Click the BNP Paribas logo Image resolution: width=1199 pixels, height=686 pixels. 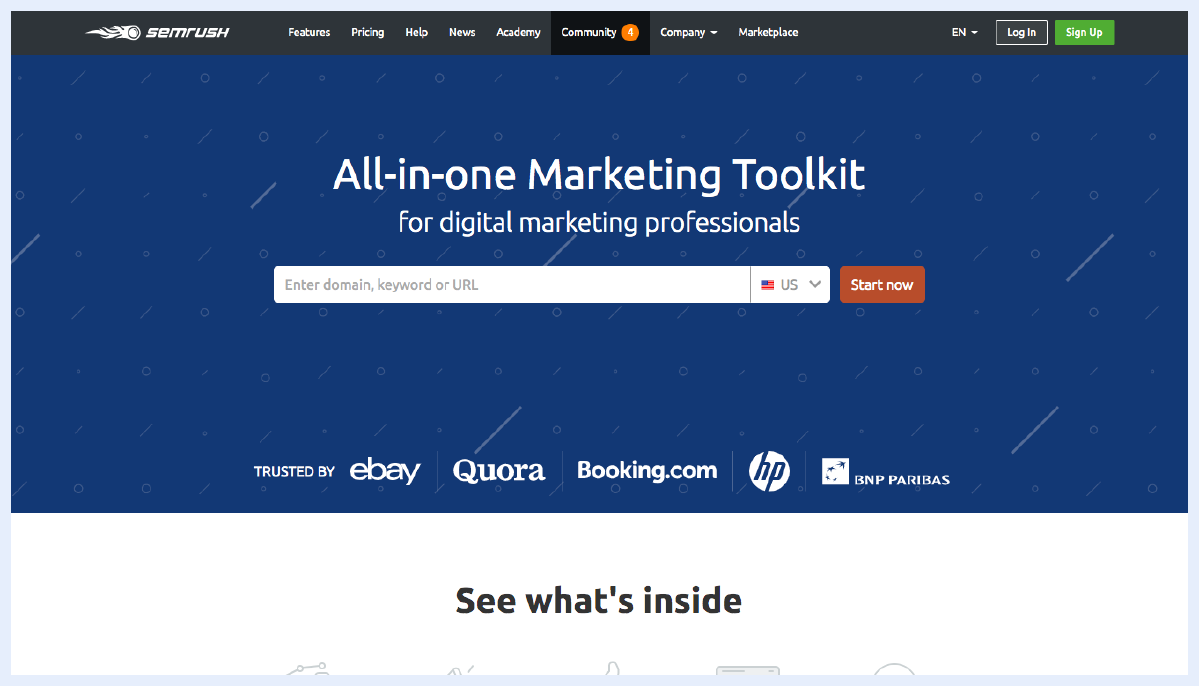click(x=885, y=472)
